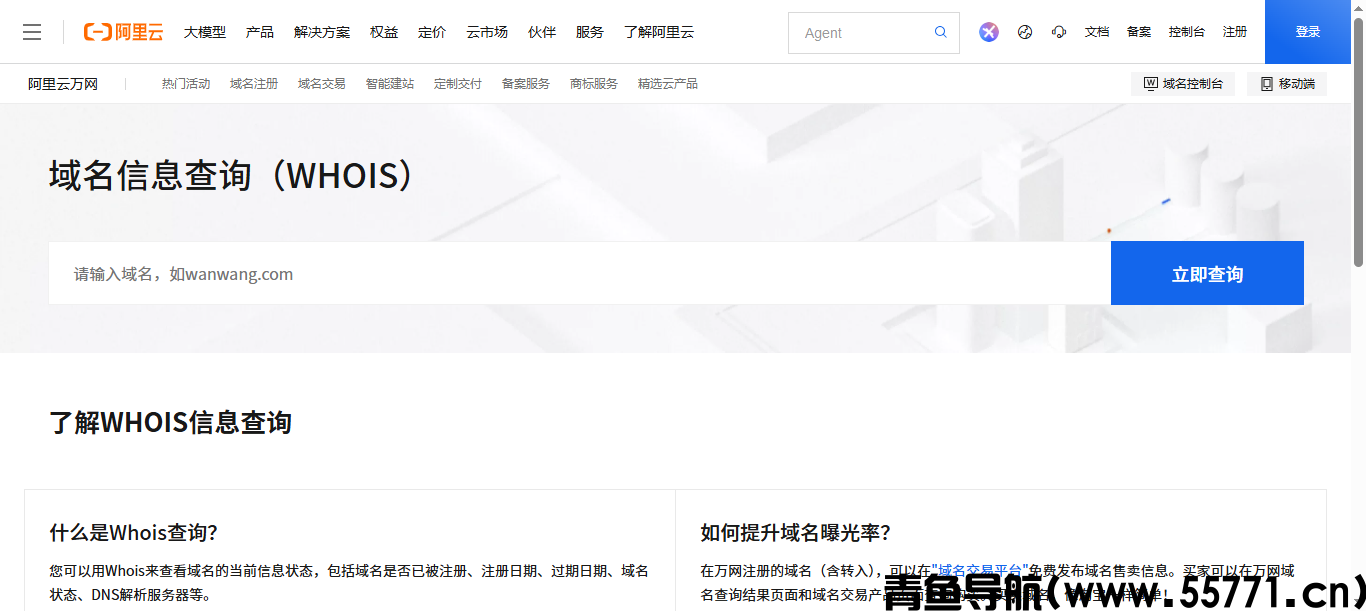1366x611 pixels.
Task: Select 精选云产品 in sub-navigation
Action: click(x=668, y=84)
